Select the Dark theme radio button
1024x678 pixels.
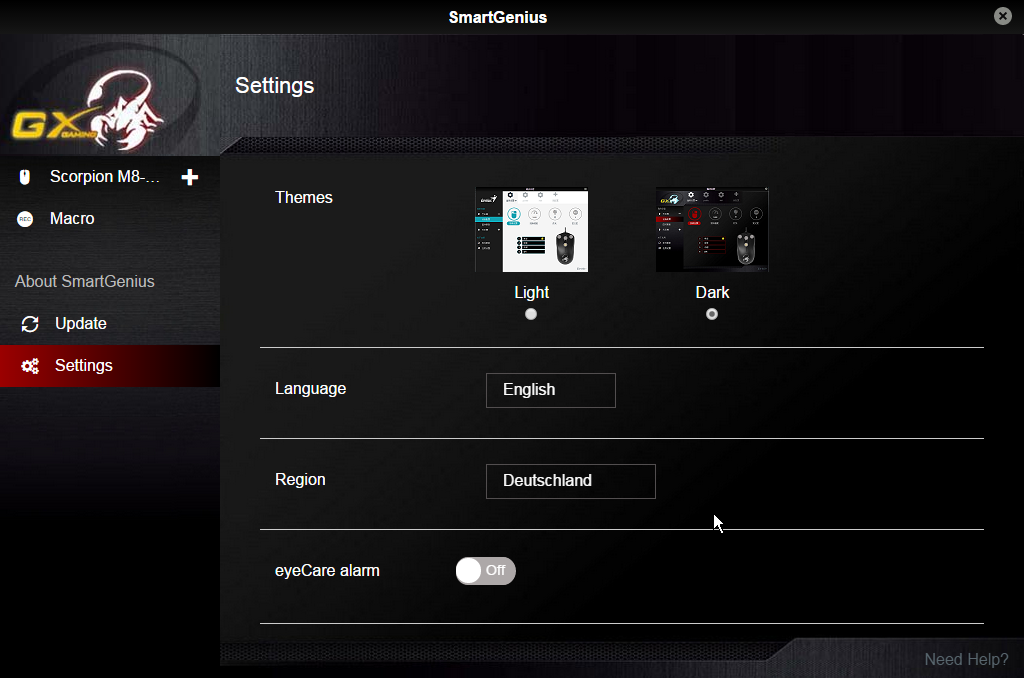pos(712,314)
